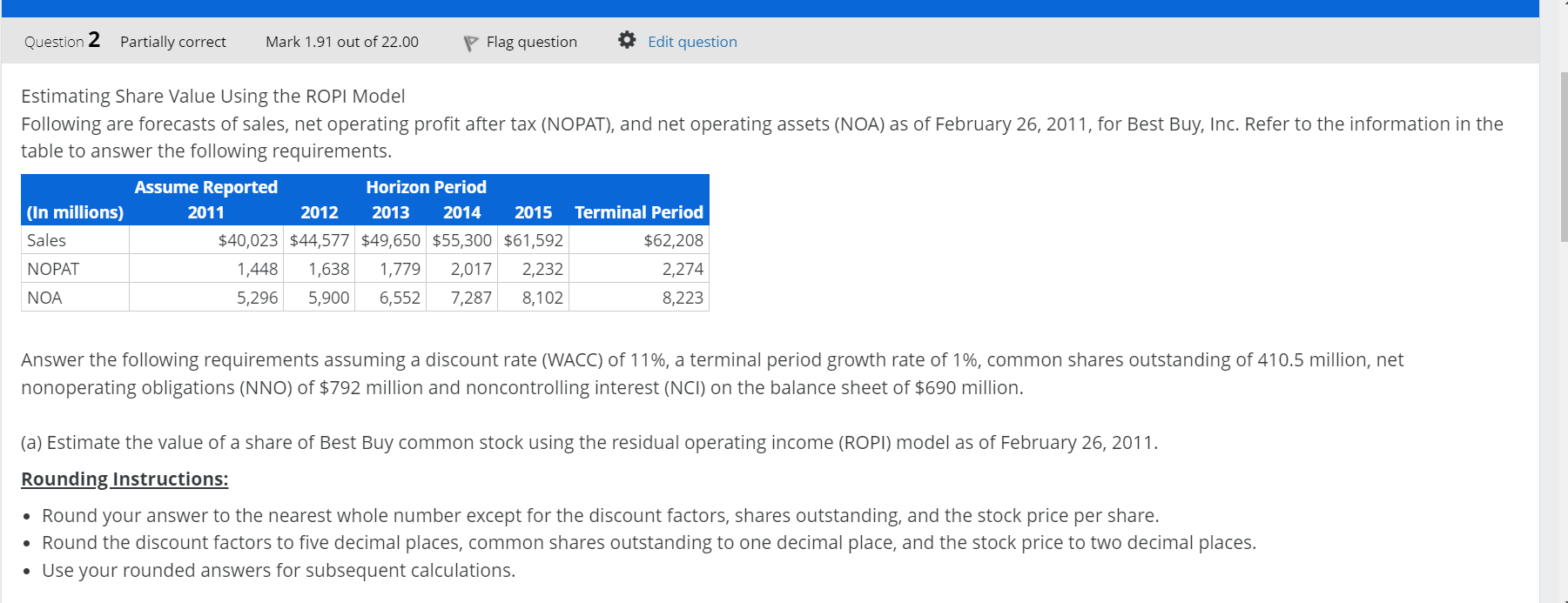This screenshot has width=1568, height=603.
Task: Click the 2015 column header
Action: (x=534, y=212)
